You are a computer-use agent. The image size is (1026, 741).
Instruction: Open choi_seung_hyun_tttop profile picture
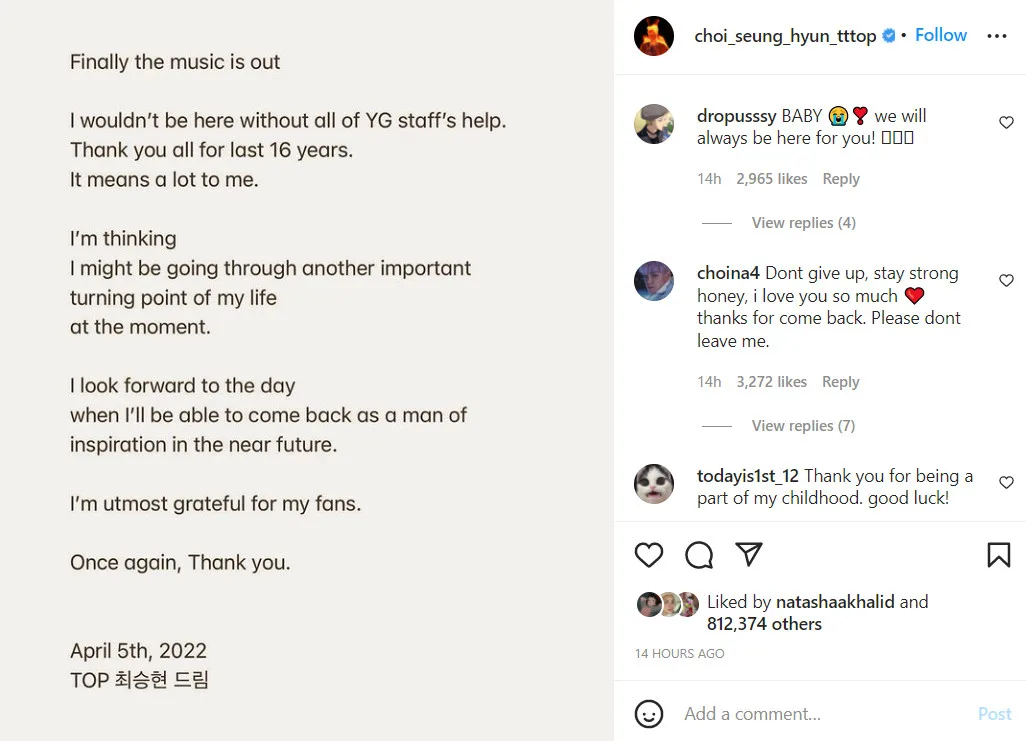(654, 36)
